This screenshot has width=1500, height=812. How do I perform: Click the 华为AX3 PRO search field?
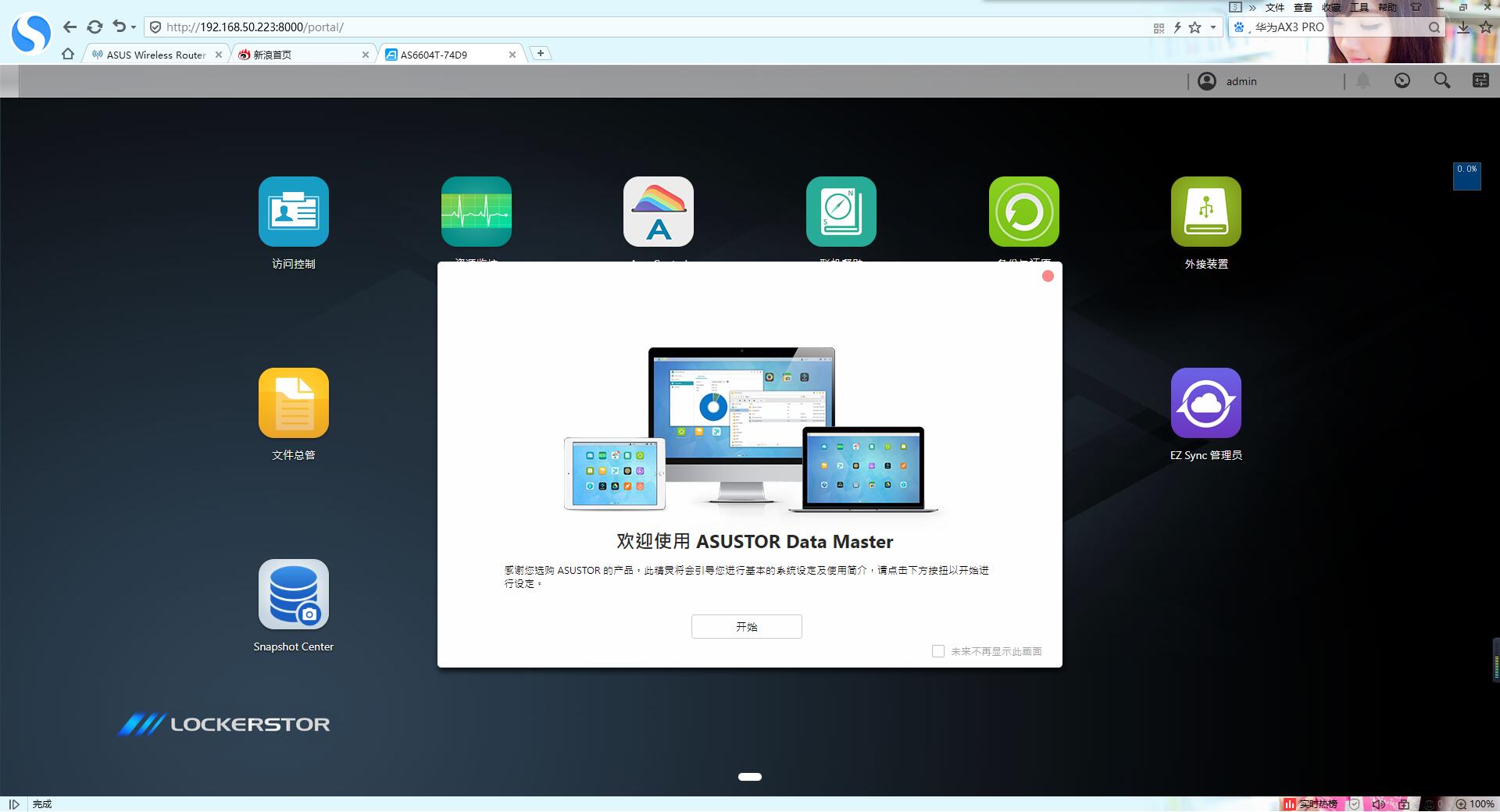(1337, 27)
